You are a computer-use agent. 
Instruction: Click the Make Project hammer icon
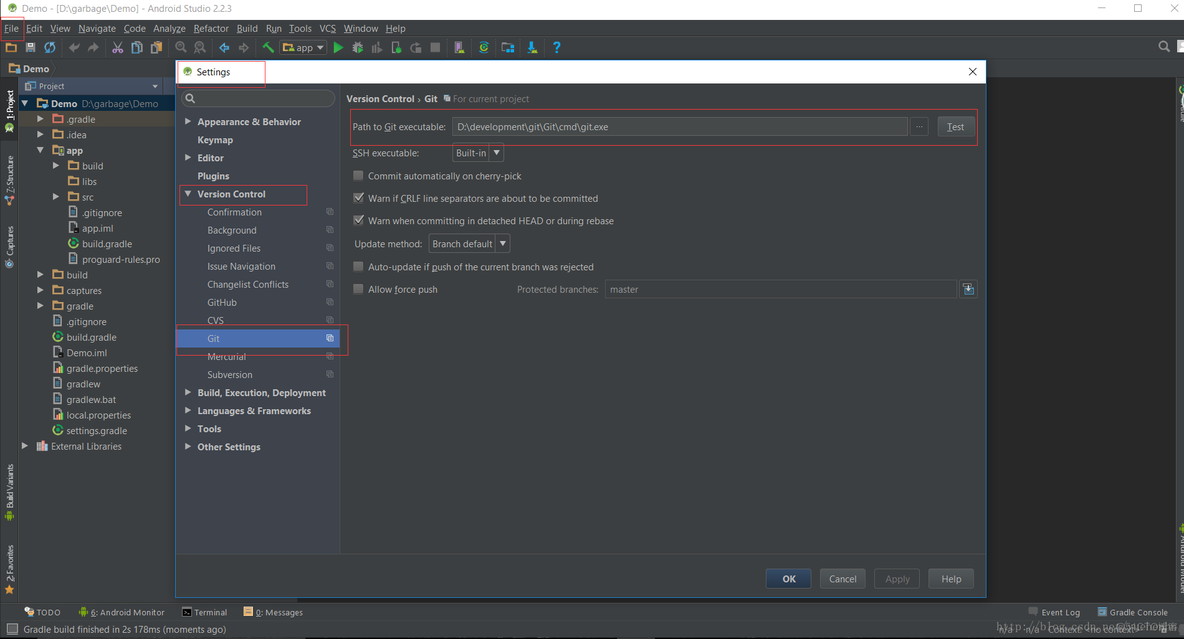pyautogui.click(x=268, y=47)
